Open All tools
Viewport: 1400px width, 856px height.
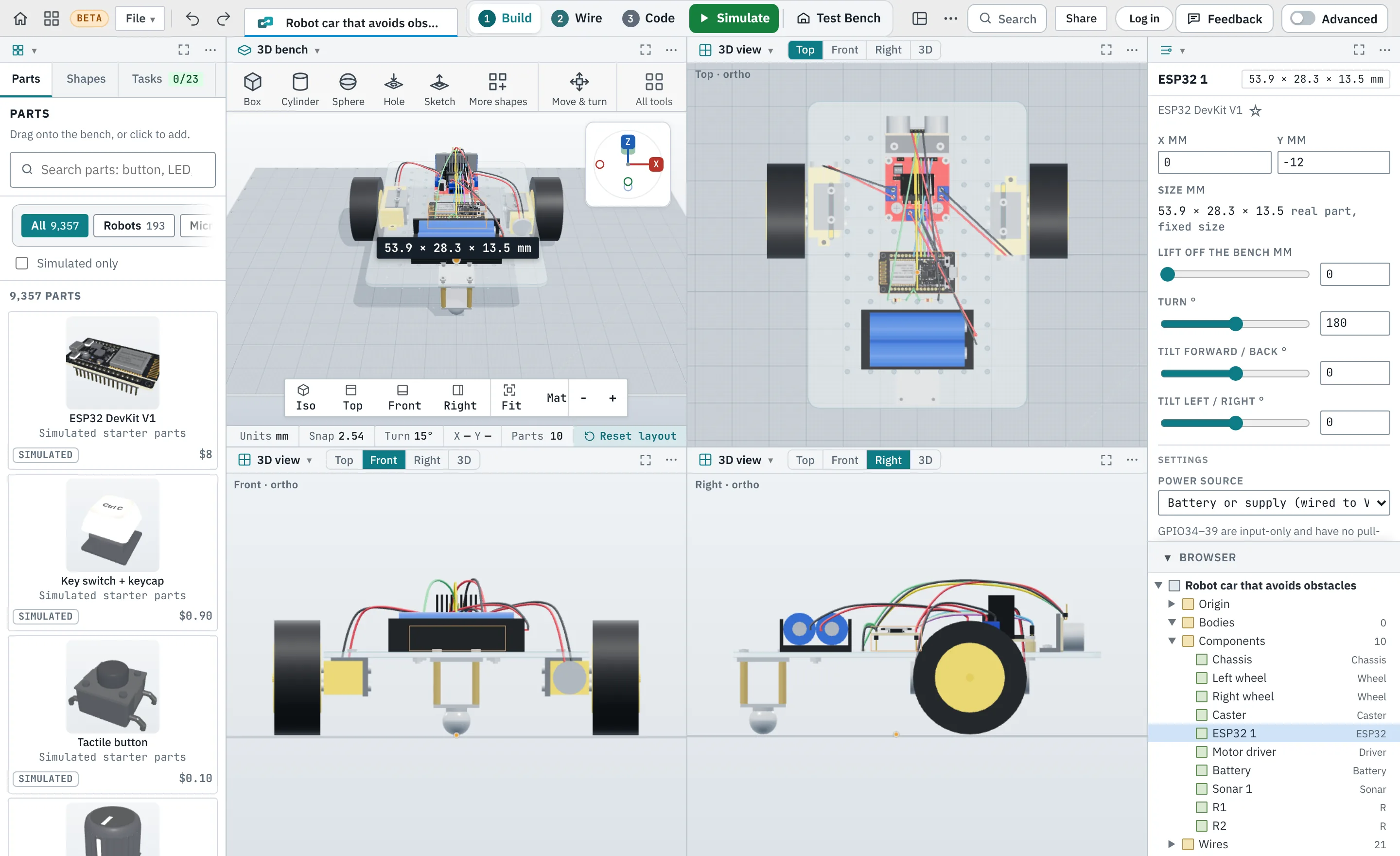click(653, 89)
